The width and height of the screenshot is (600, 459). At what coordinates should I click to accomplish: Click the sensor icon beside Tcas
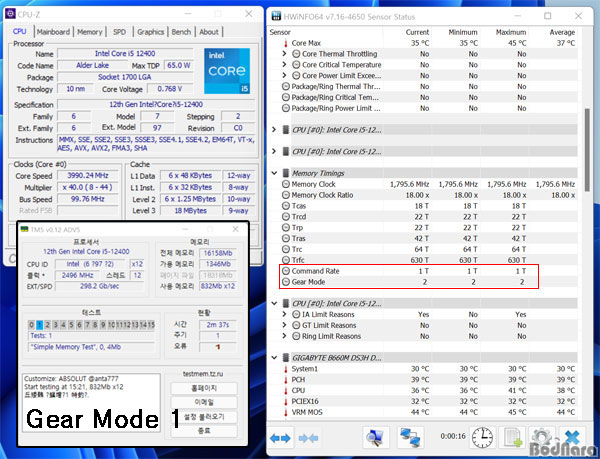pos(285,206)
